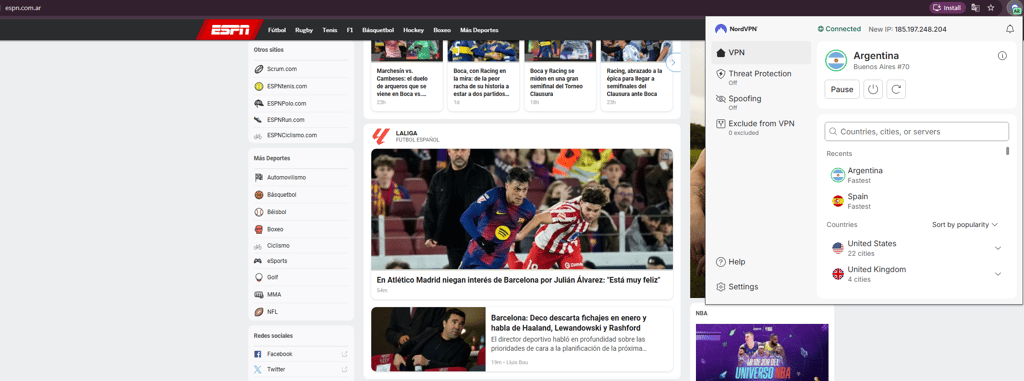Click the NordVPN notification bell icon

tap(1010, 29)
